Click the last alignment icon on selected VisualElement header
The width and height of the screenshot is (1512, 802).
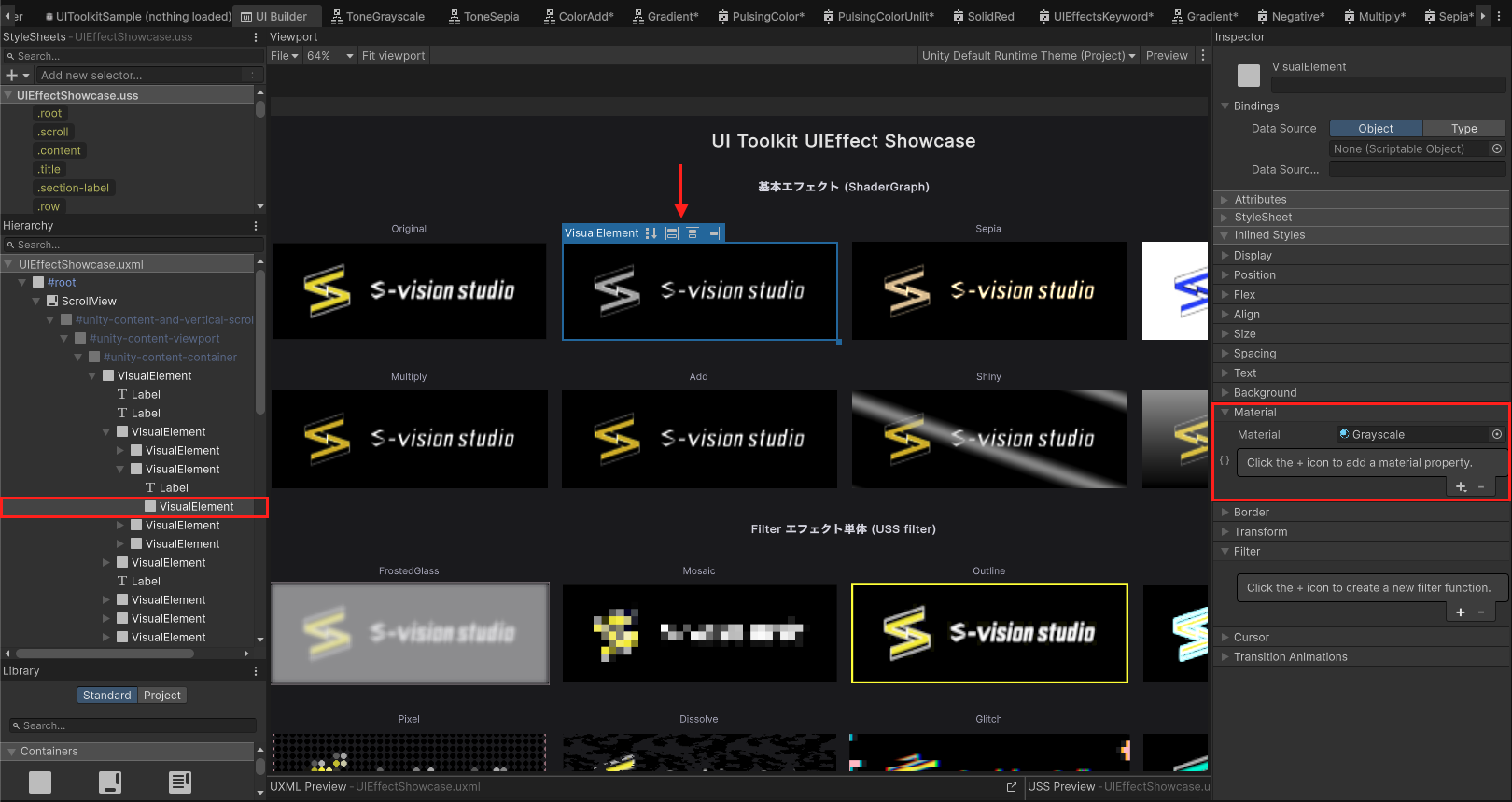[714, 233]
